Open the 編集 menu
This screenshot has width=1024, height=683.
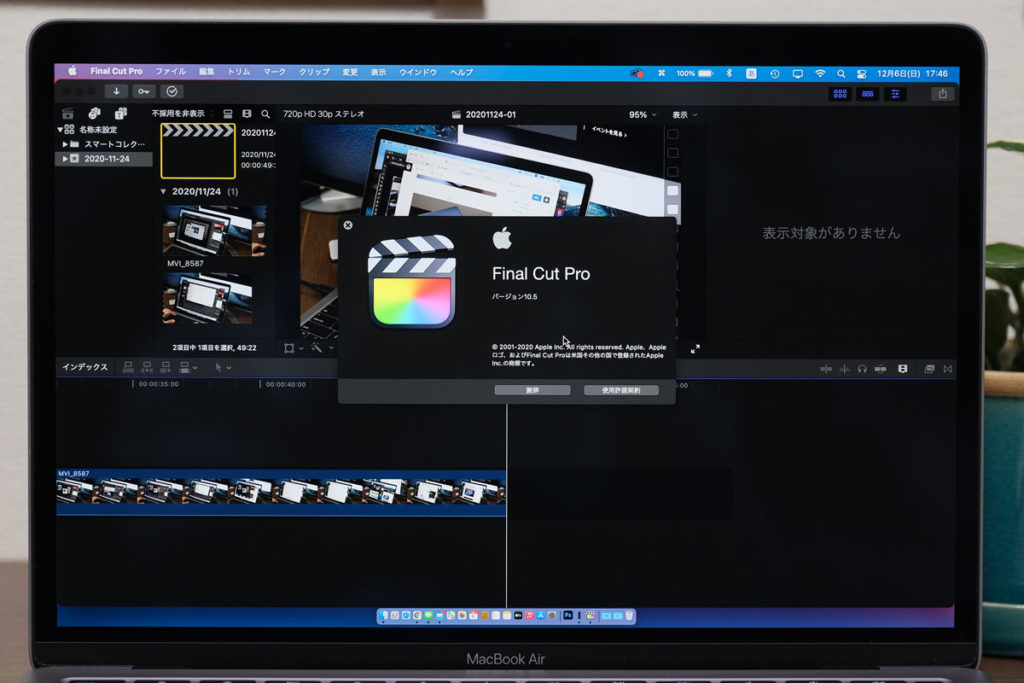point(206,72)
